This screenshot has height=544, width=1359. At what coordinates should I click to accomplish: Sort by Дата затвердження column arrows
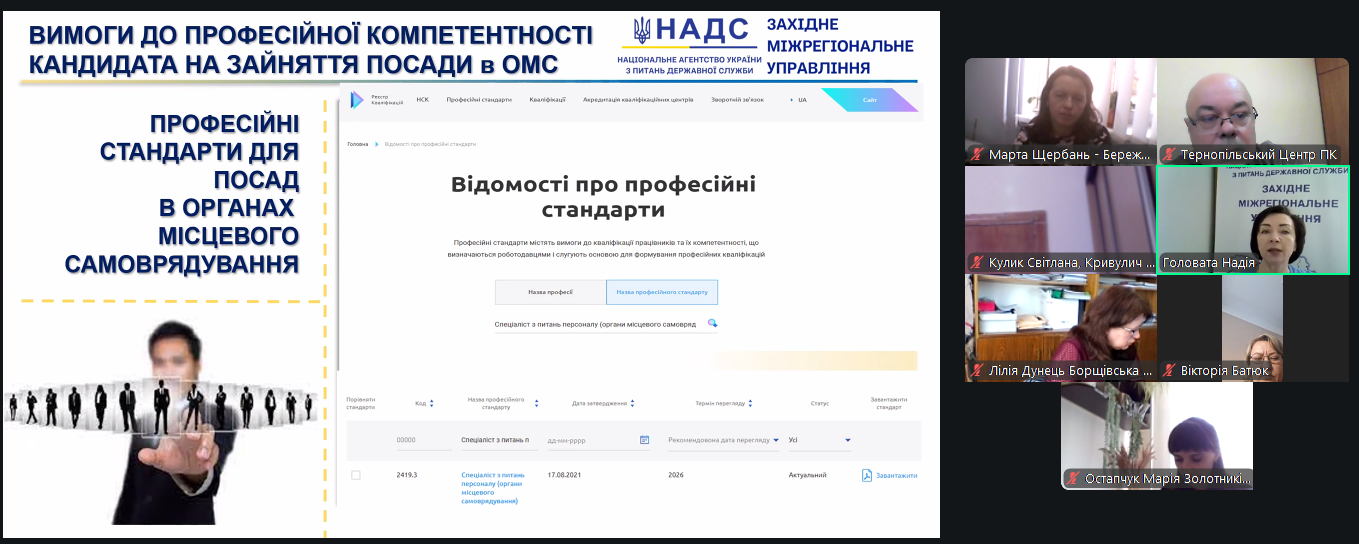632,404
